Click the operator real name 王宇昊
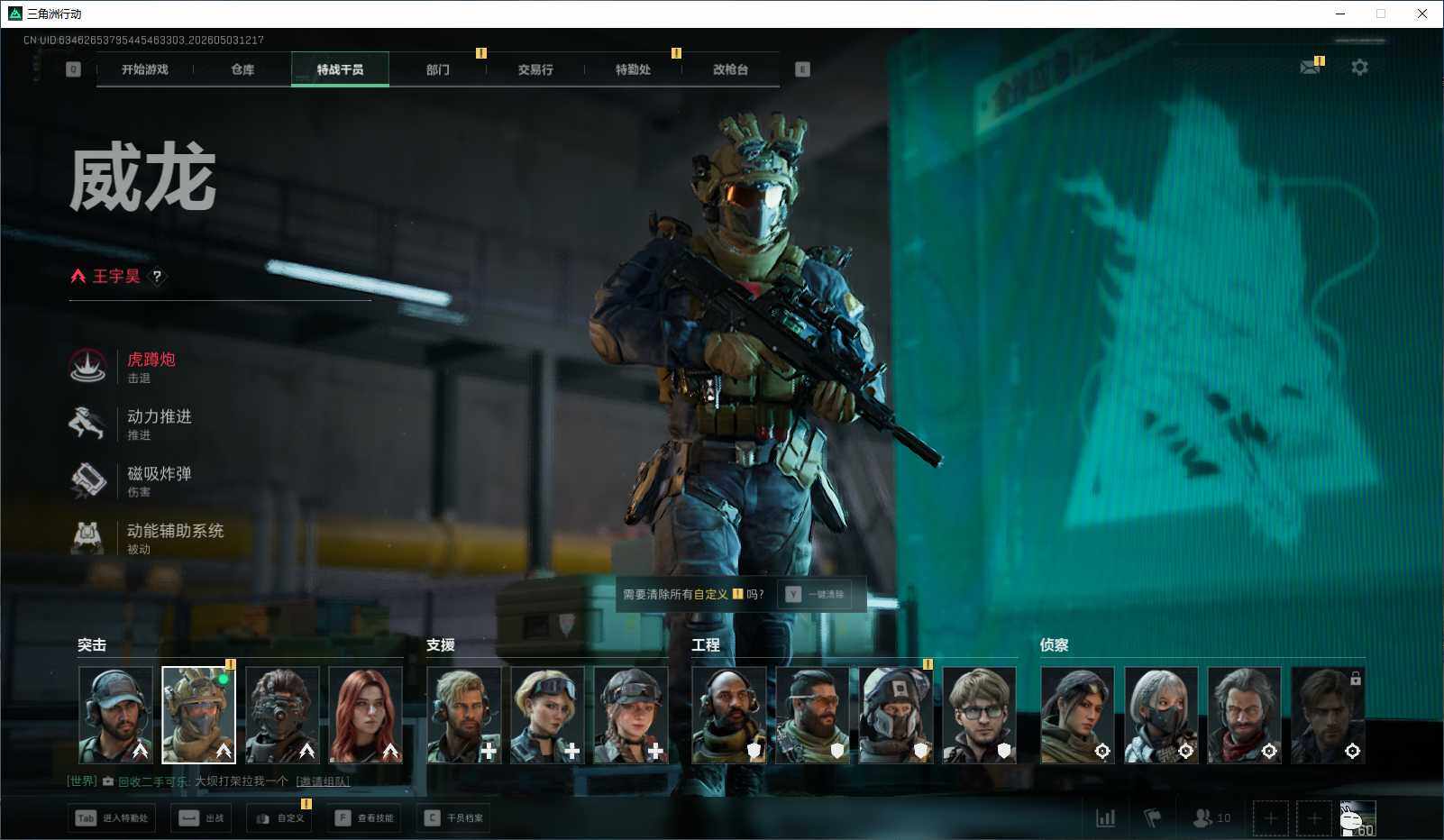1444x840 pixels. tap(116, 277)
